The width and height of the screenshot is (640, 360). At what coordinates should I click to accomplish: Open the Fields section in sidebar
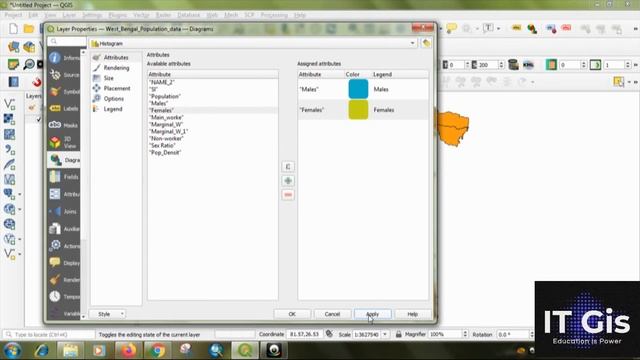point(64,177)
